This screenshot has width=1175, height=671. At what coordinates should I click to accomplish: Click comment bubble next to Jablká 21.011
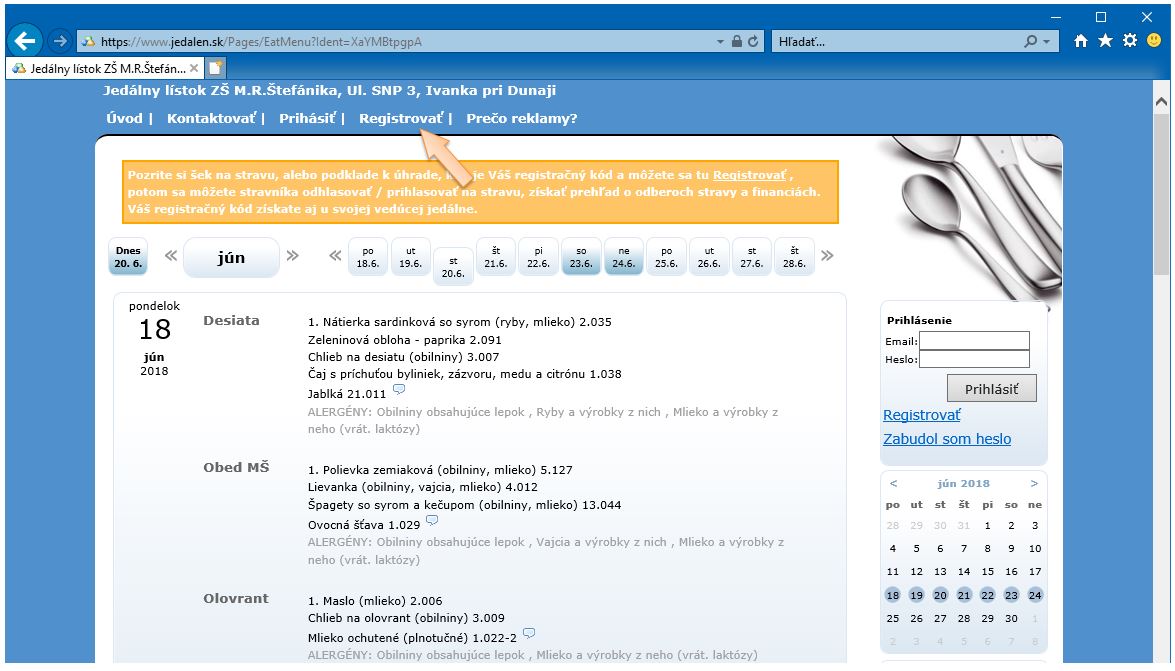pos(399,390)
